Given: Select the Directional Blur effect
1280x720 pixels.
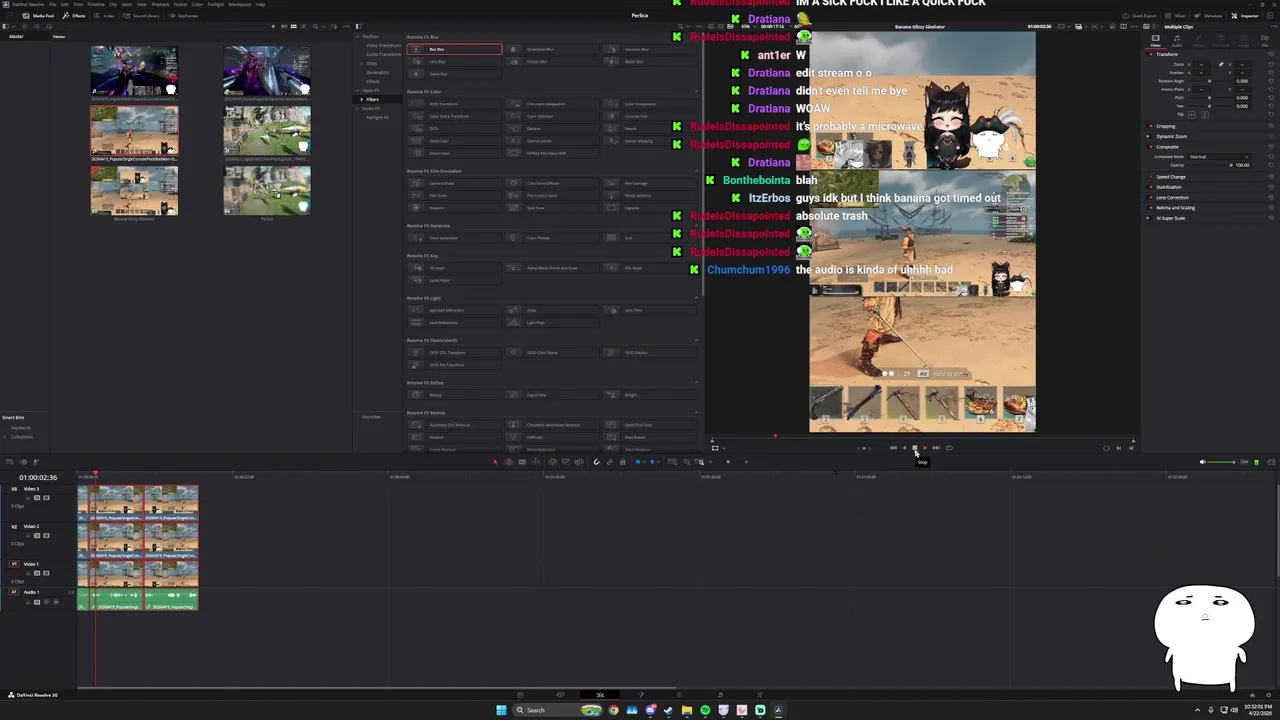Looking at the screenshot, I should coord(552,49).
